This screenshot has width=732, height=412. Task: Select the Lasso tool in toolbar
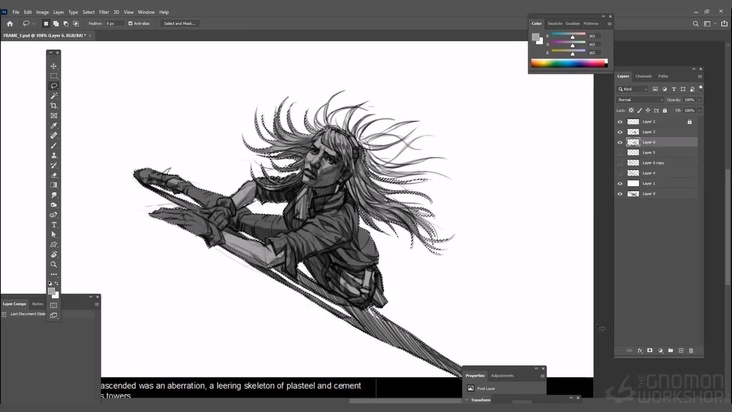tap(54, 86)
